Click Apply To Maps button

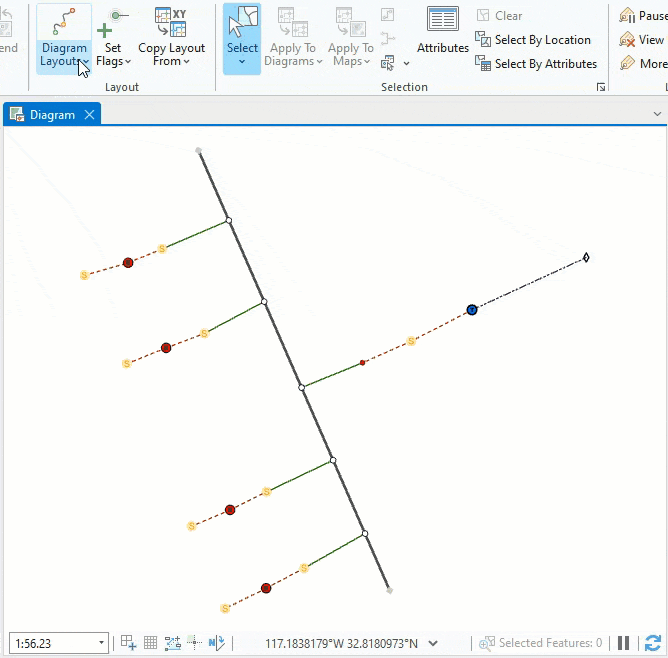351,39
